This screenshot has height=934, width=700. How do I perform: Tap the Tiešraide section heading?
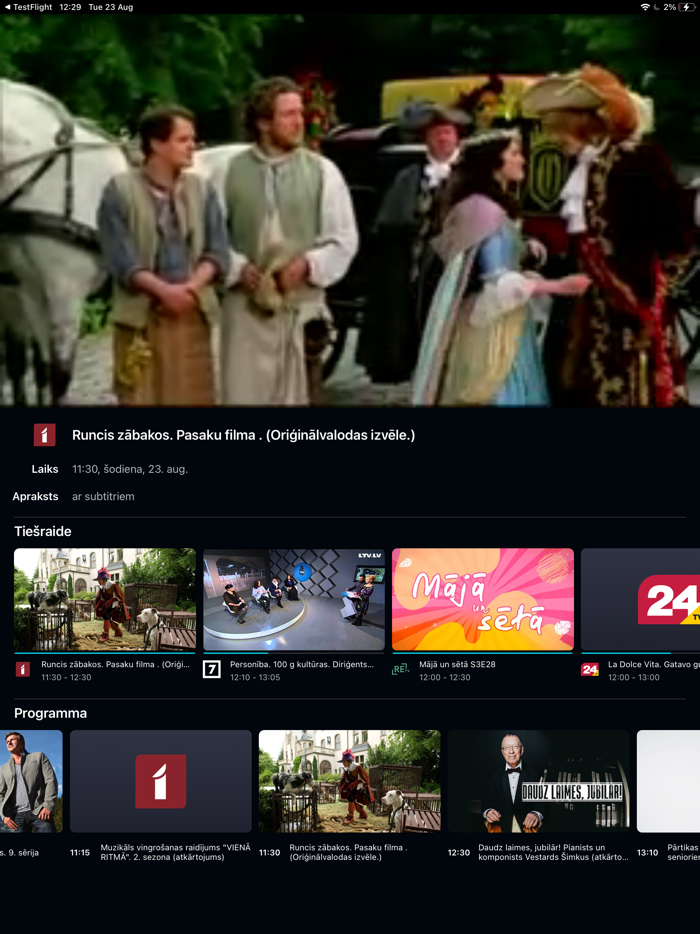pyautogui.click(x=43, y=531)
